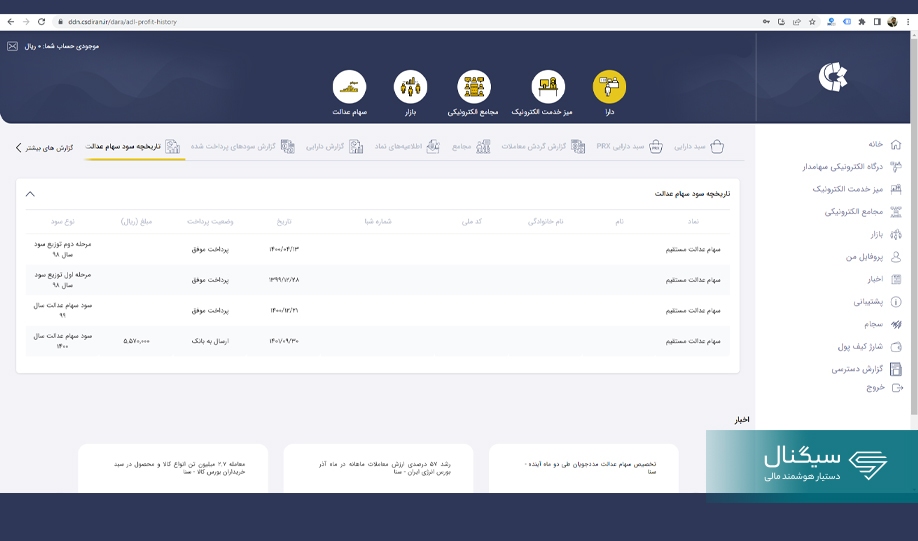This screenshot has height=541, width=918.
Task: Open the Dara (دارا) circular icon
Action: coord(609,87)
